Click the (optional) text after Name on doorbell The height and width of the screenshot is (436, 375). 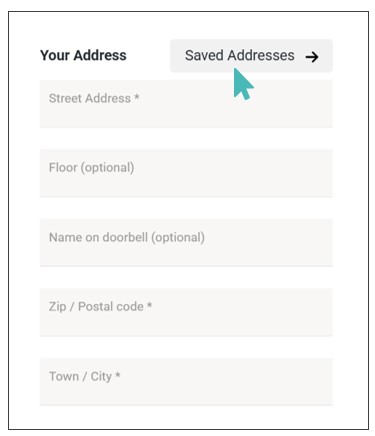178,238
